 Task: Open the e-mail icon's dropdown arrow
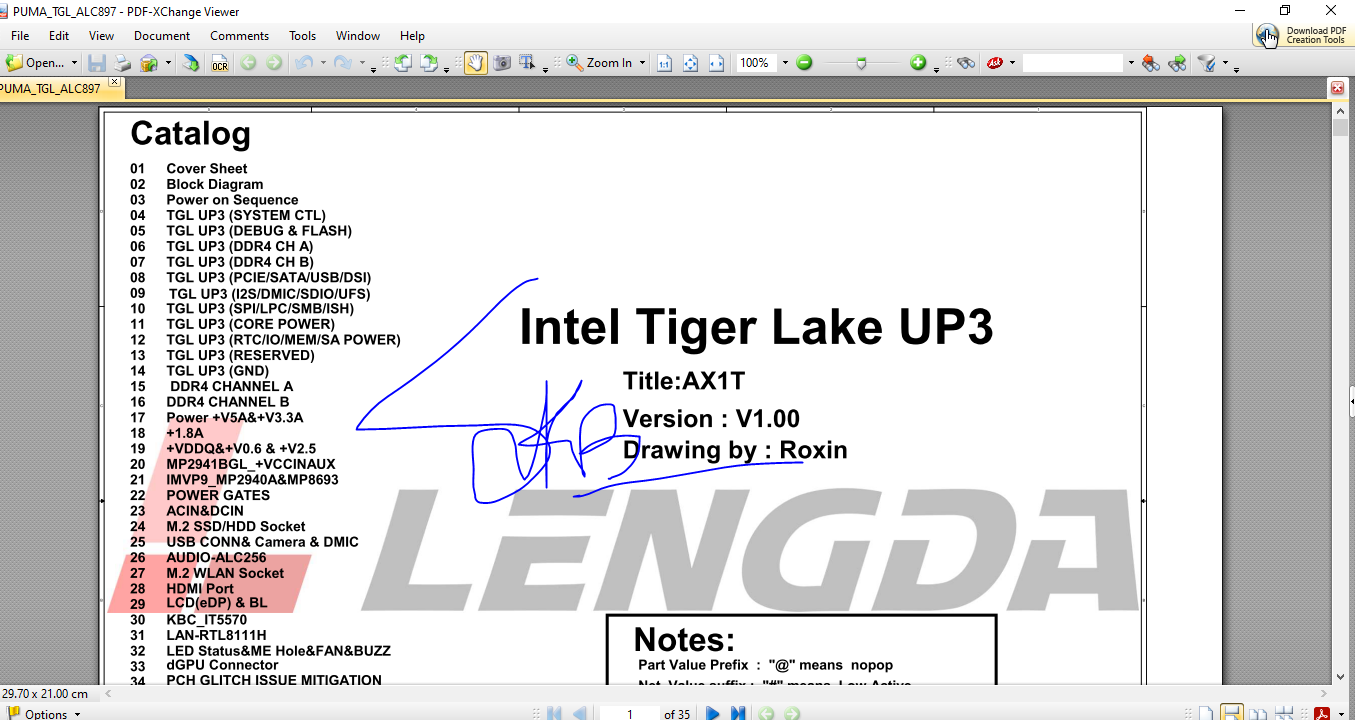coord(168,63)
